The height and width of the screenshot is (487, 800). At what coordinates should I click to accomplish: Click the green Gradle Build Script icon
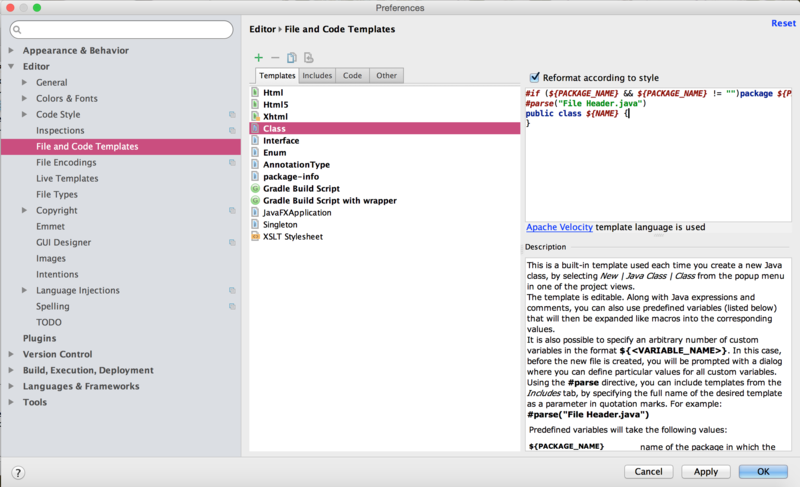(255, 188)
